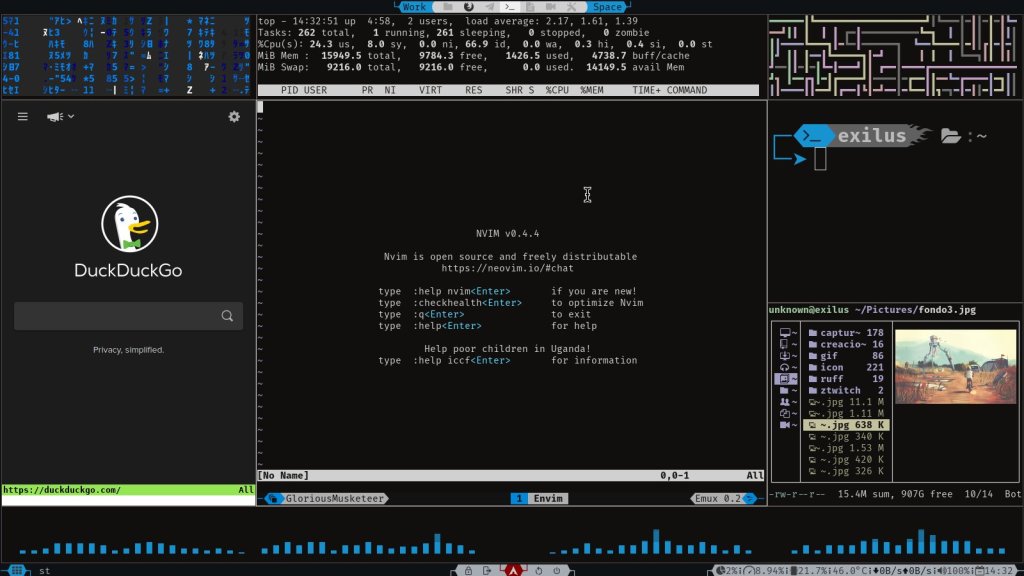Click the Space label in top bar
1024x576 pixels.
click(x=607, y=7)
